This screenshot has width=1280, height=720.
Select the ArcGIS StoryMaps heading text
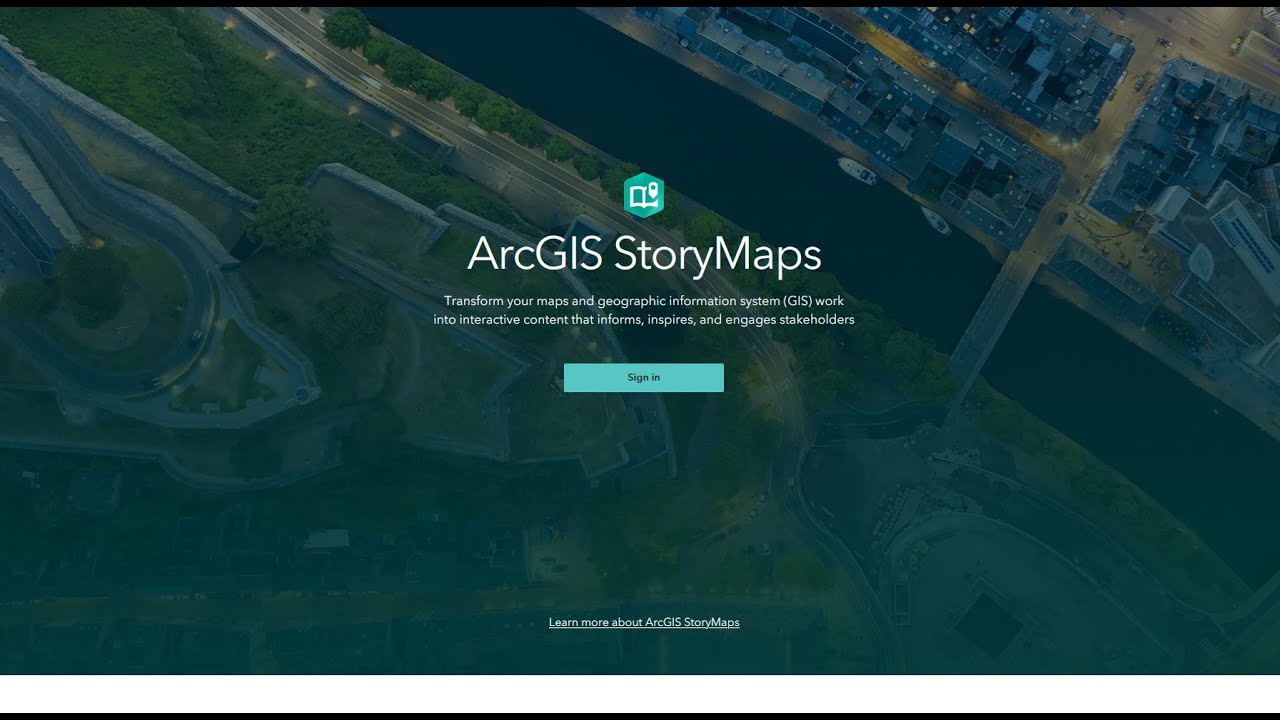tap(644, 254)
